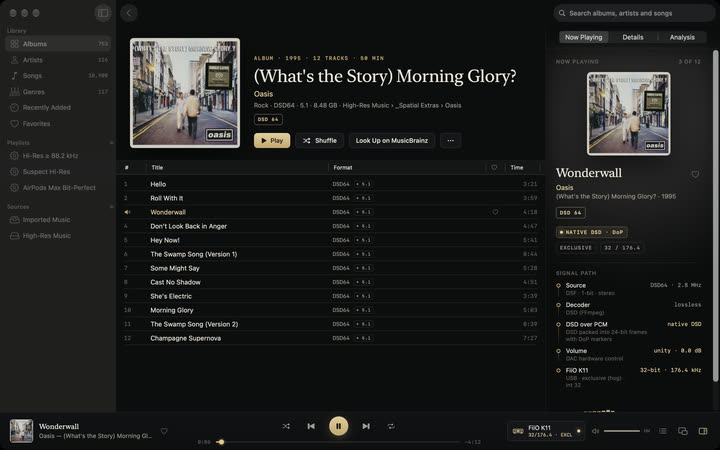This screenshot has height=450, width=720.
Task: Click the Now Playing panel scrollbar
Action: pos(715,216)
